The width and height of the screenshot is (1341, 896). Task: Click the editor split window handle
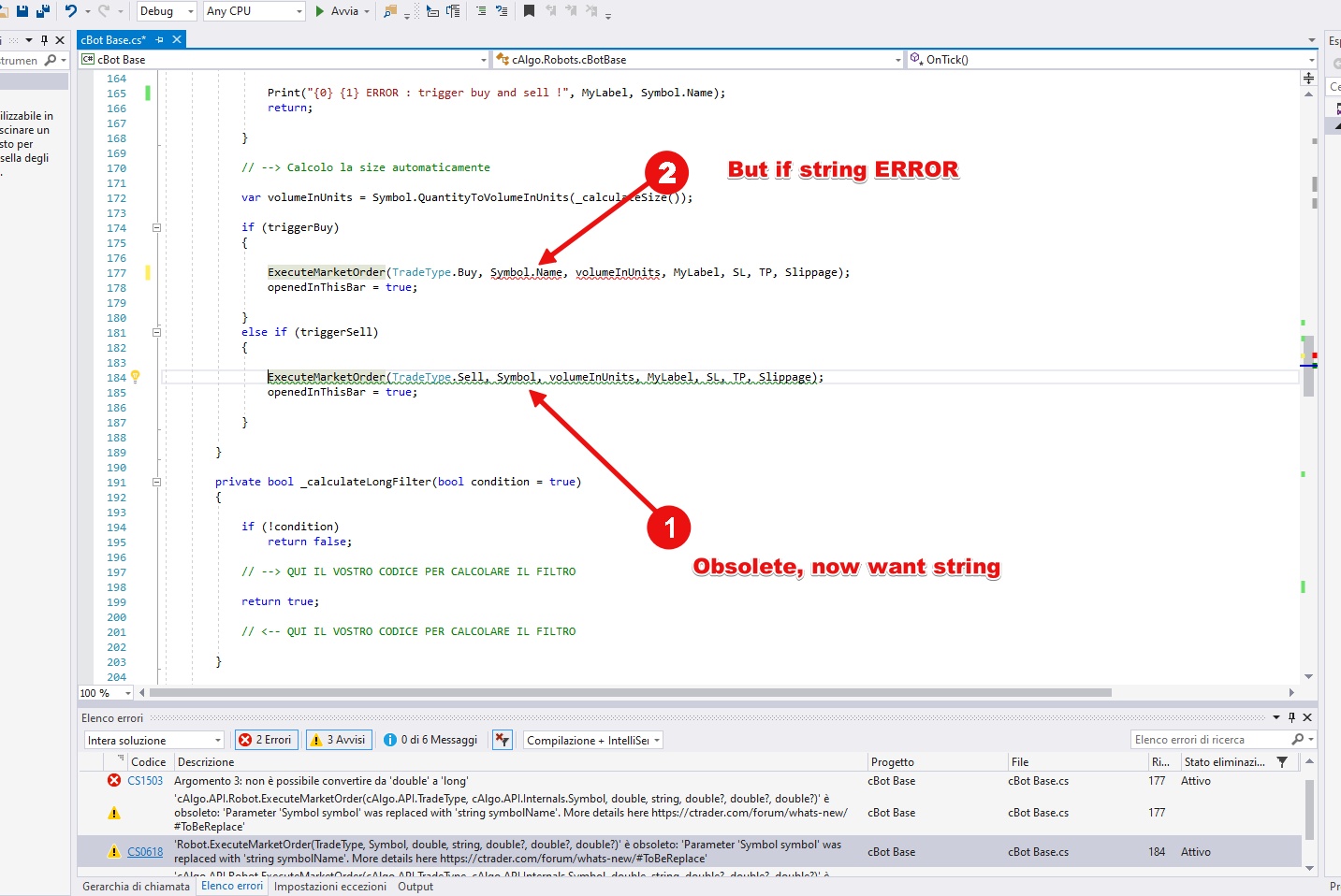pos(1308,79)
